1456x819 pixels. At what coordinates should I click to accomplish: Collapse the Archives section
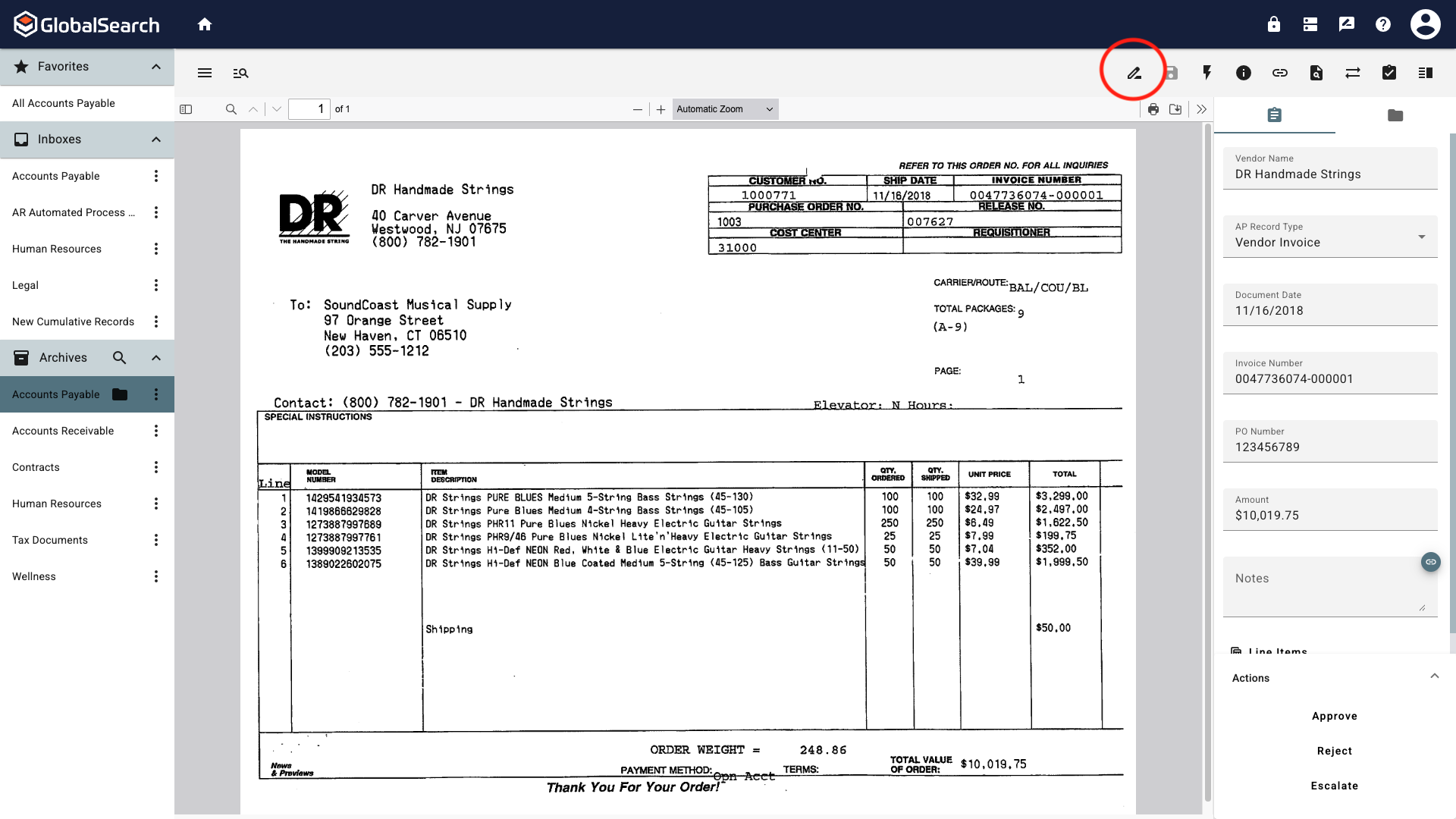[156, 357]
